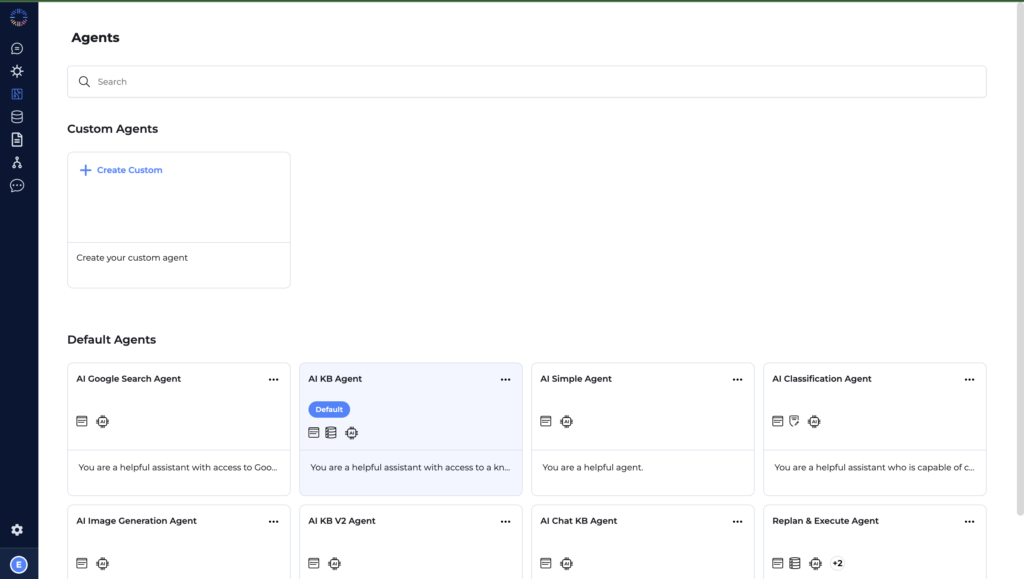The width and height of the screenshot is (1024, 579).
Task: Click the knowledge base icon on AI KB Agent
Action: [x=331, y=432]
